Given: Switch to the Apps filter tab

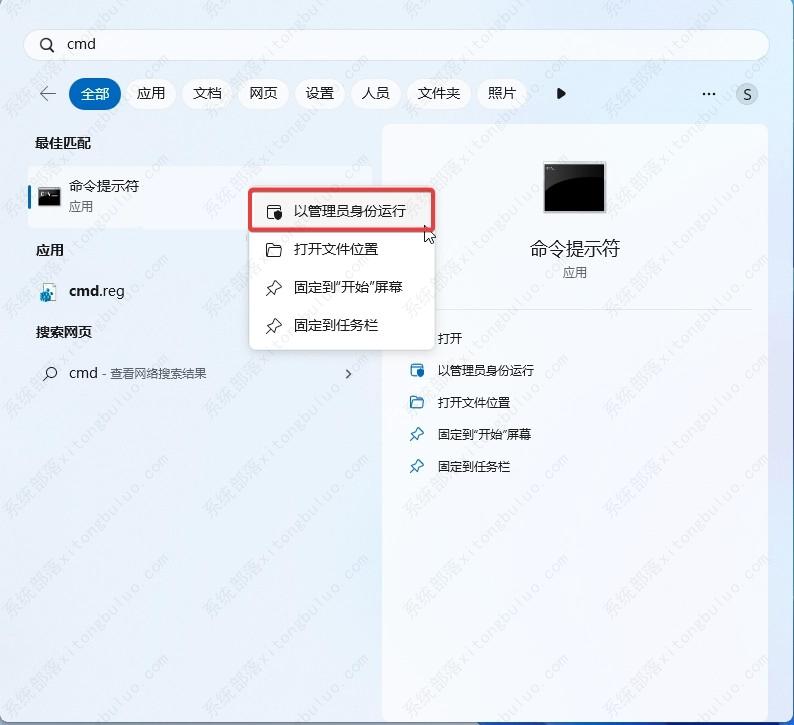Looking at the screenshot, I should [151, 94].
